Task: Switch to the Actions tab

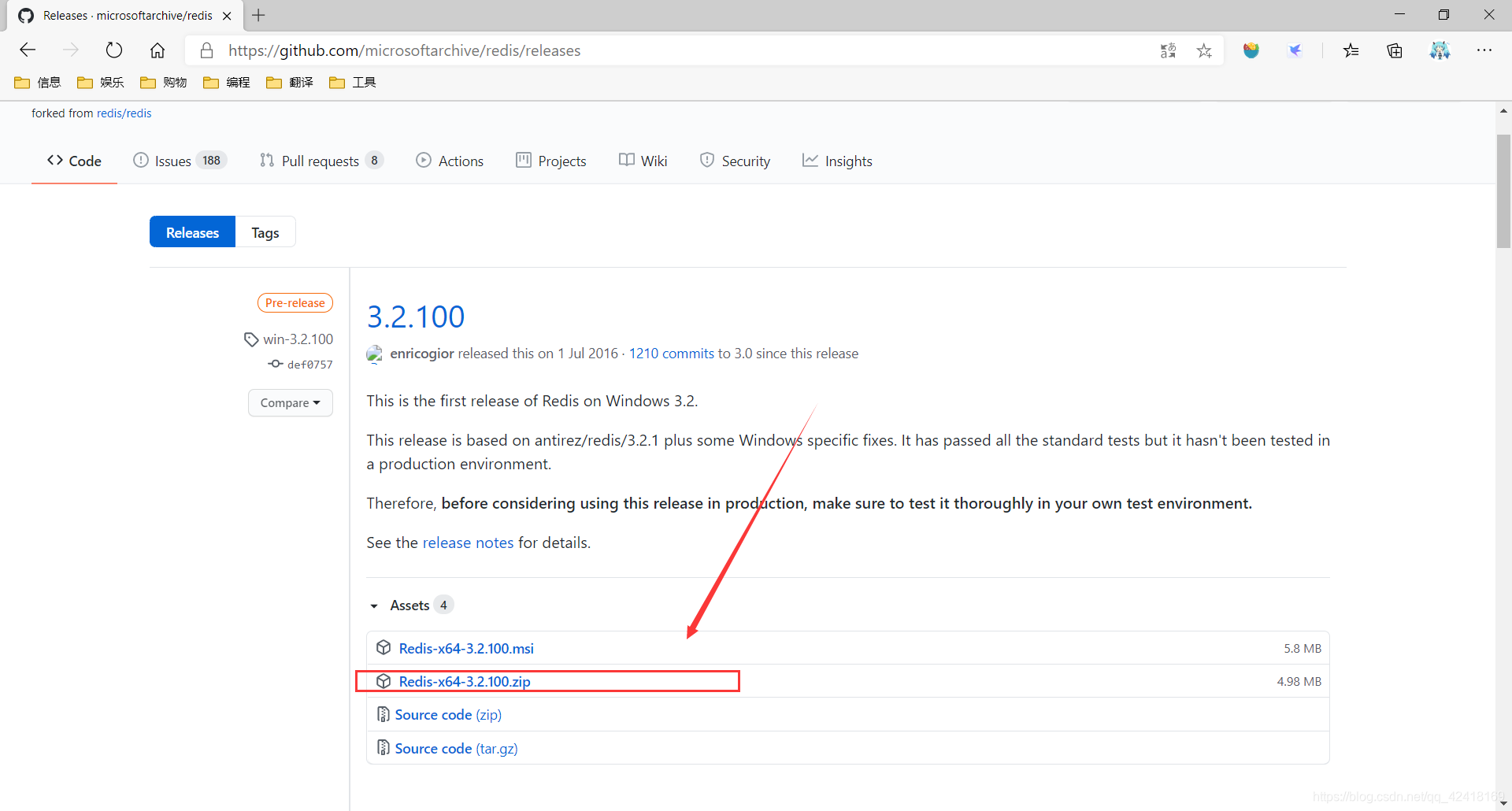Action: click(450, 161)
